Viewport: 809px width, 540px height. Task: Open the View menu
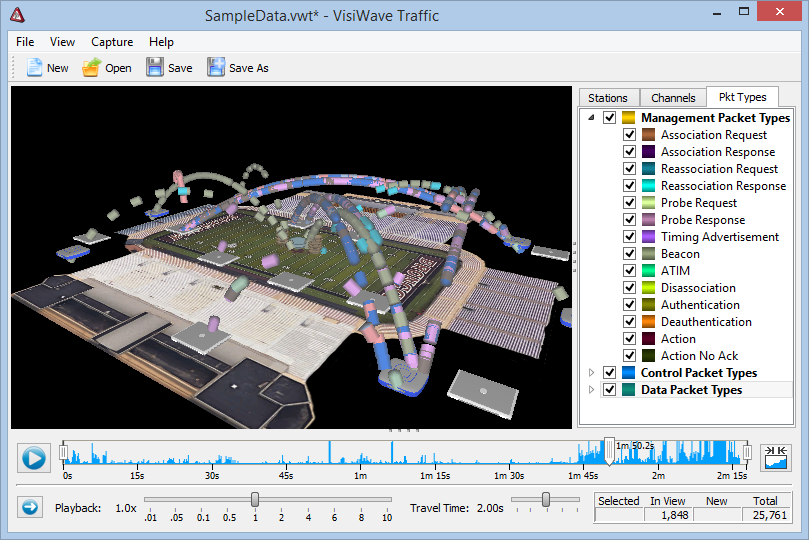click(62, 42)
